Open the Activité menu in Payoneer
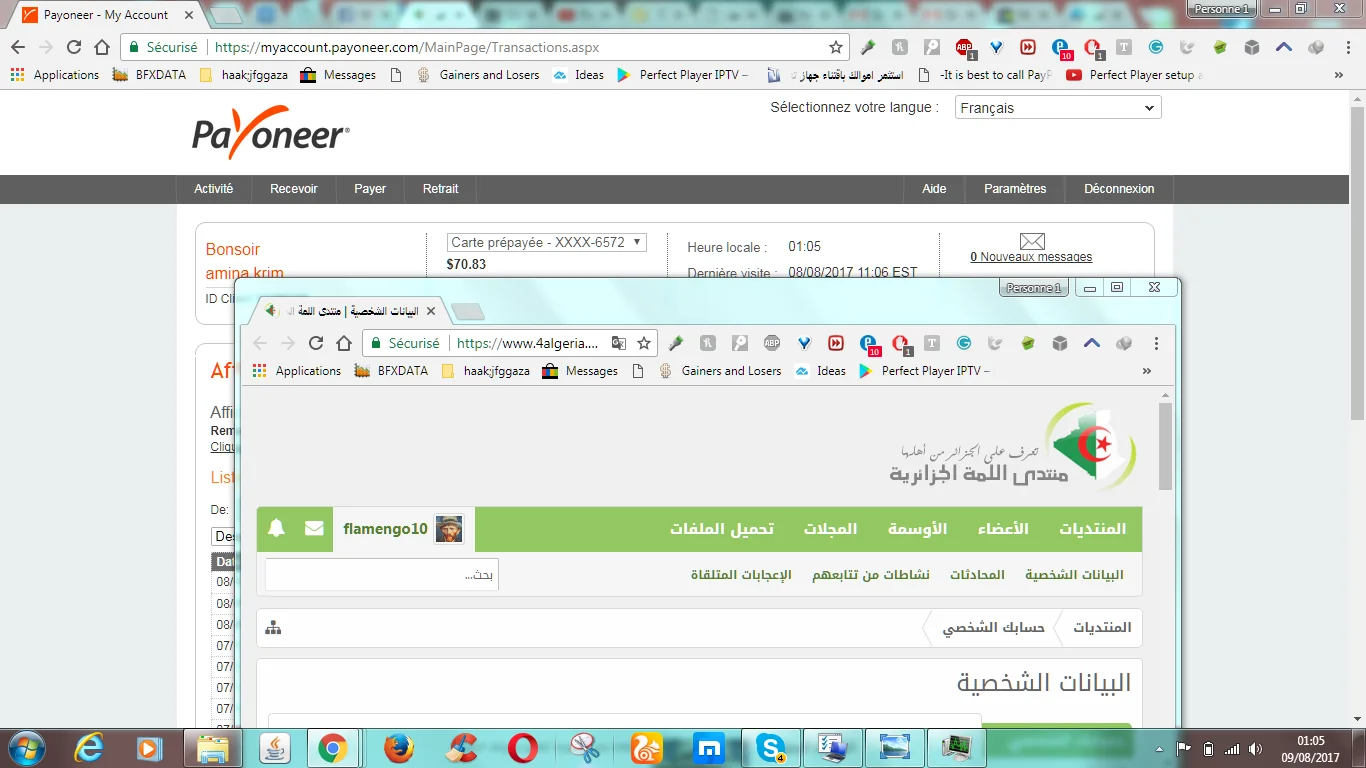 213,189
